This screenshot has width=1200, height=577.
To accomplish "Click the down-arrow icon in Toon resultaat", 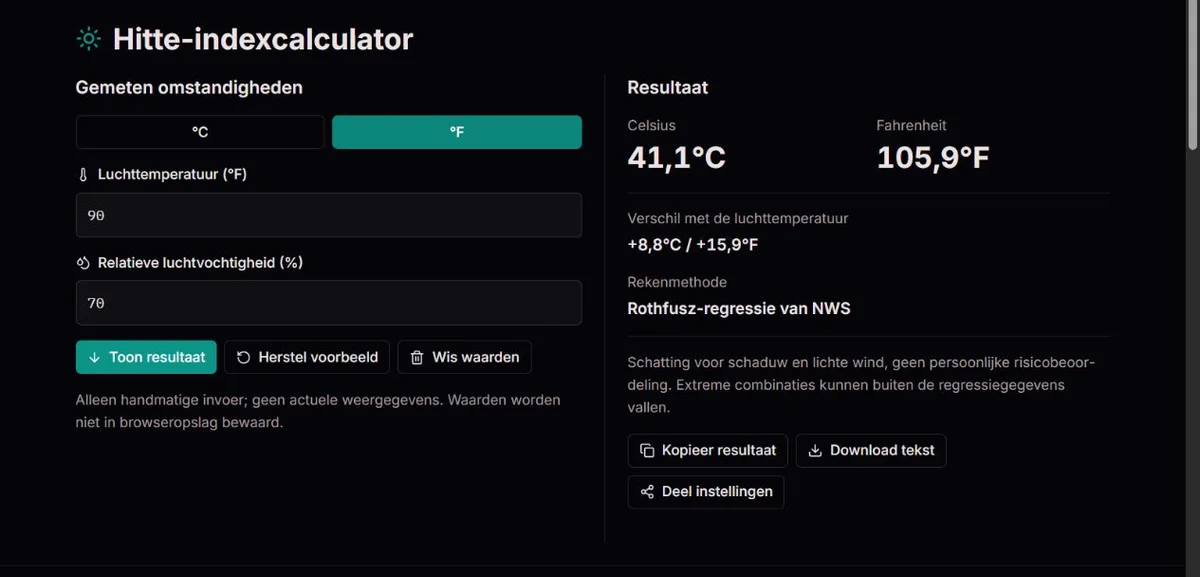I will point(94,357).
